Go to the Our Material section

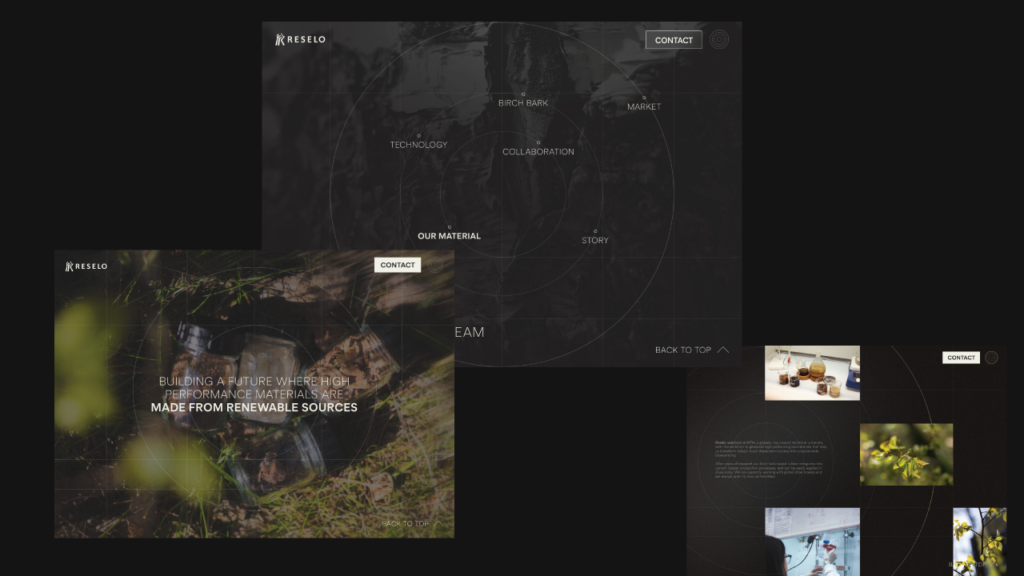point(449,236)
